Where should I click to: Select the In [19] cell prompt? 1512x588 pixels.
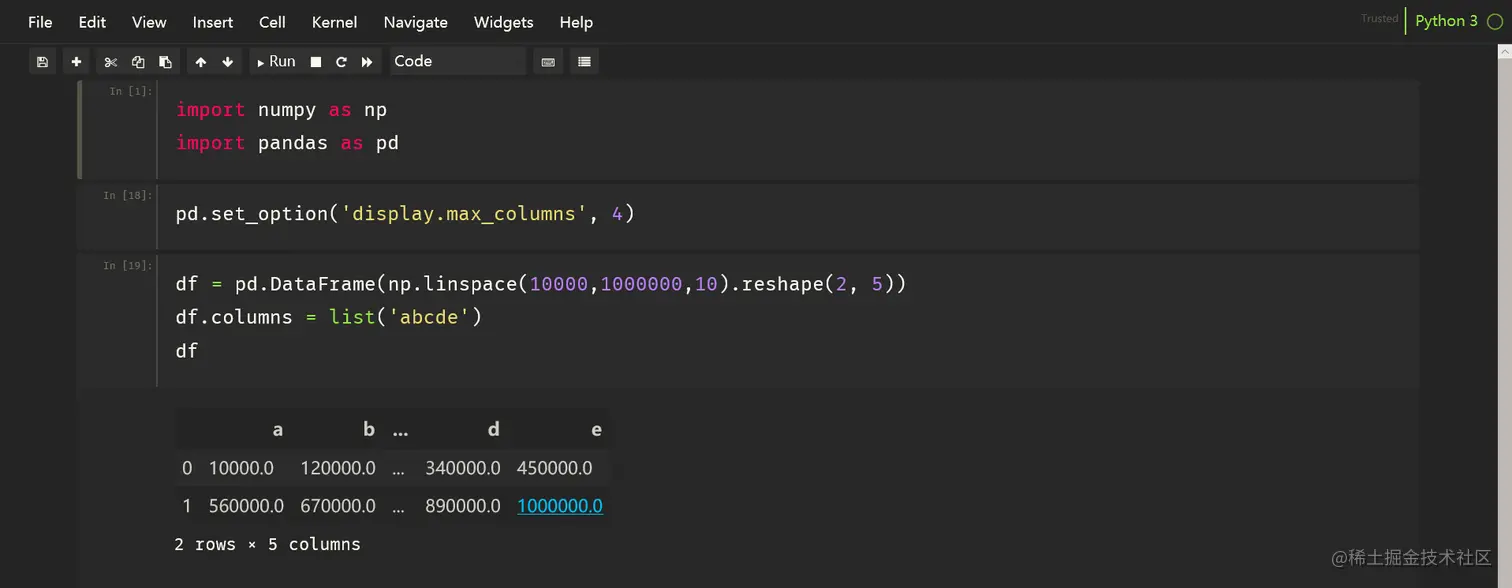[128, 265]
